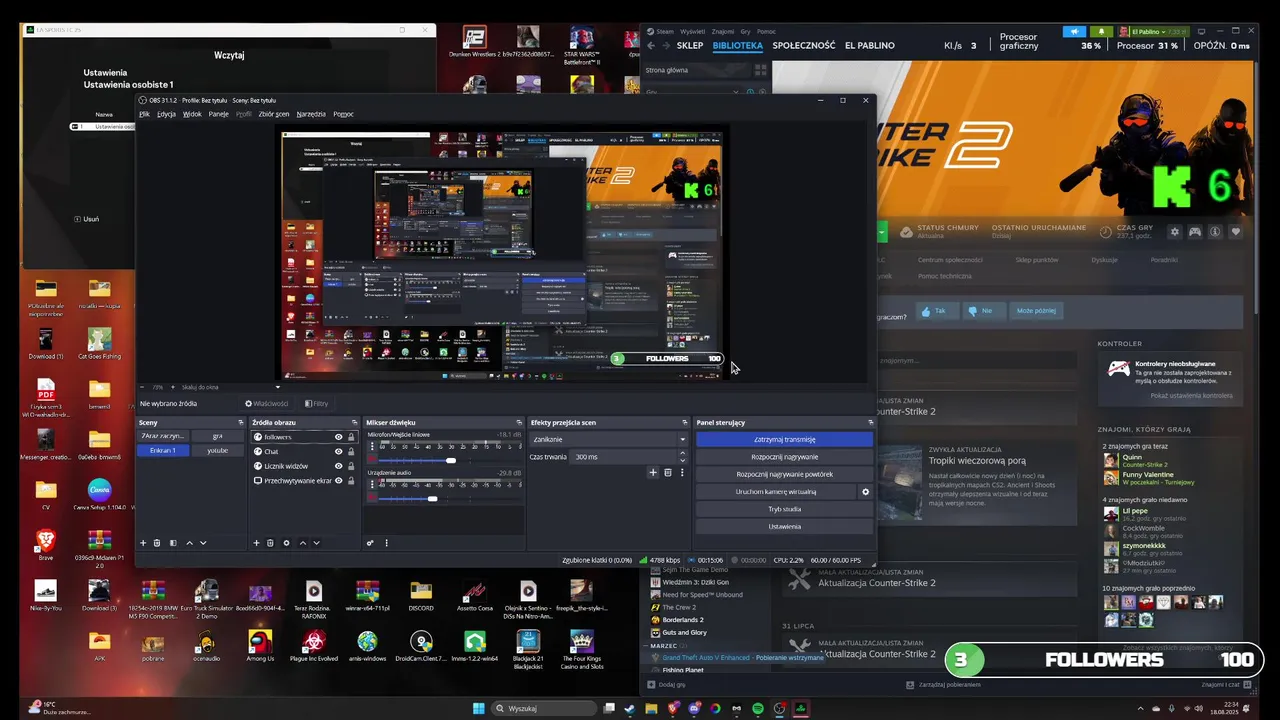This screenshot has width=1280, height=720.
Task: Add a new scene with plus icon
Action: click(143, 543)
